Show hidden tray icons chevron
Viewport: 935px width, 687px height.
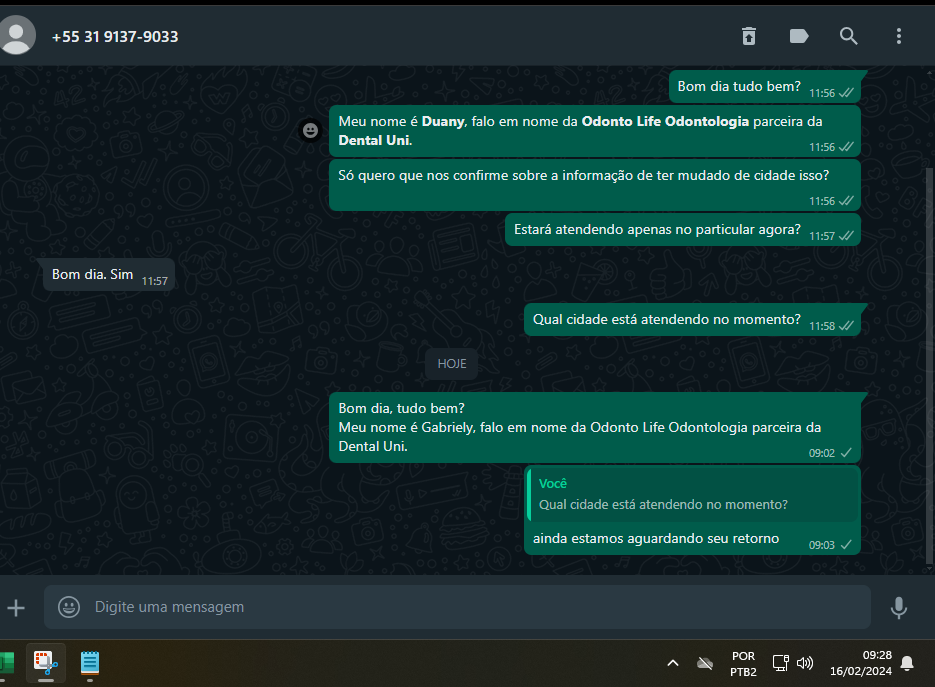coord(673,663)
